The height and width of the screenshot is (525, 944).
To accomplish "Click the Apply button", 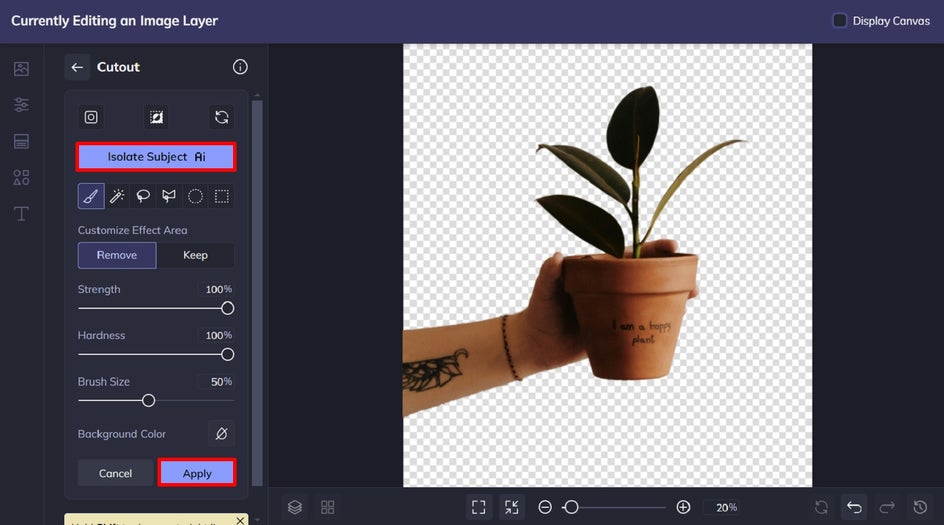I will pyautogui.click(x=197, y=473).
